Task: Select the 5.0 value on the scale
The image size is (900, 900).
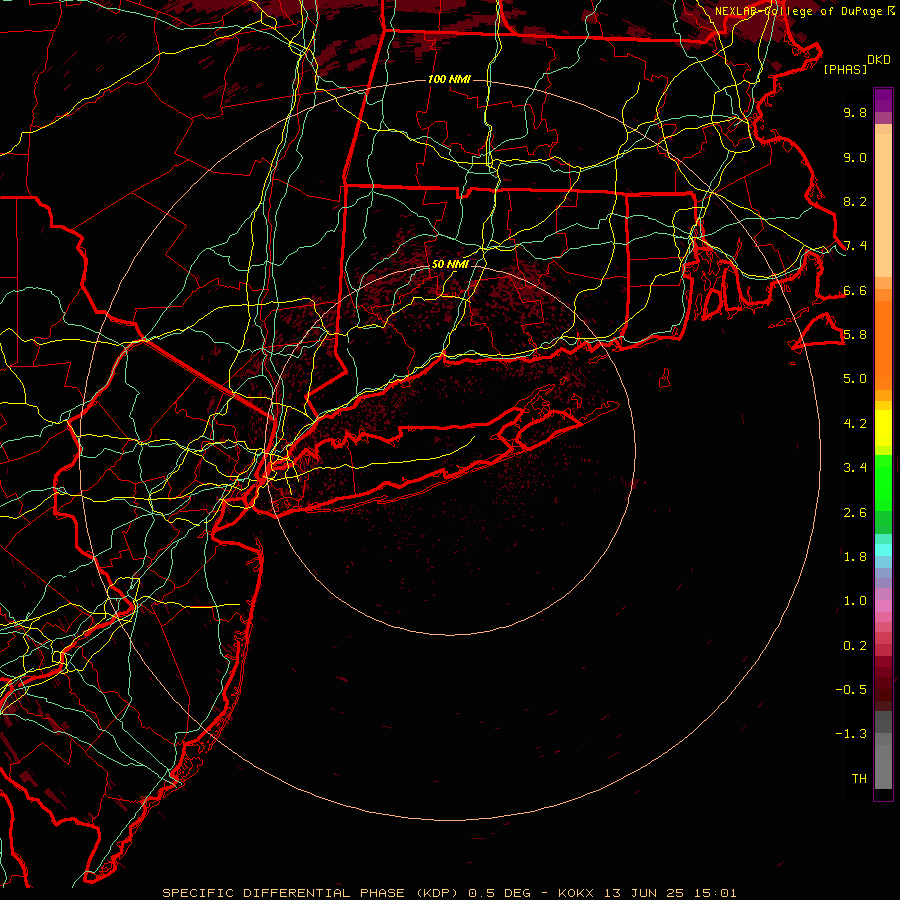Action: coord(855,379)
